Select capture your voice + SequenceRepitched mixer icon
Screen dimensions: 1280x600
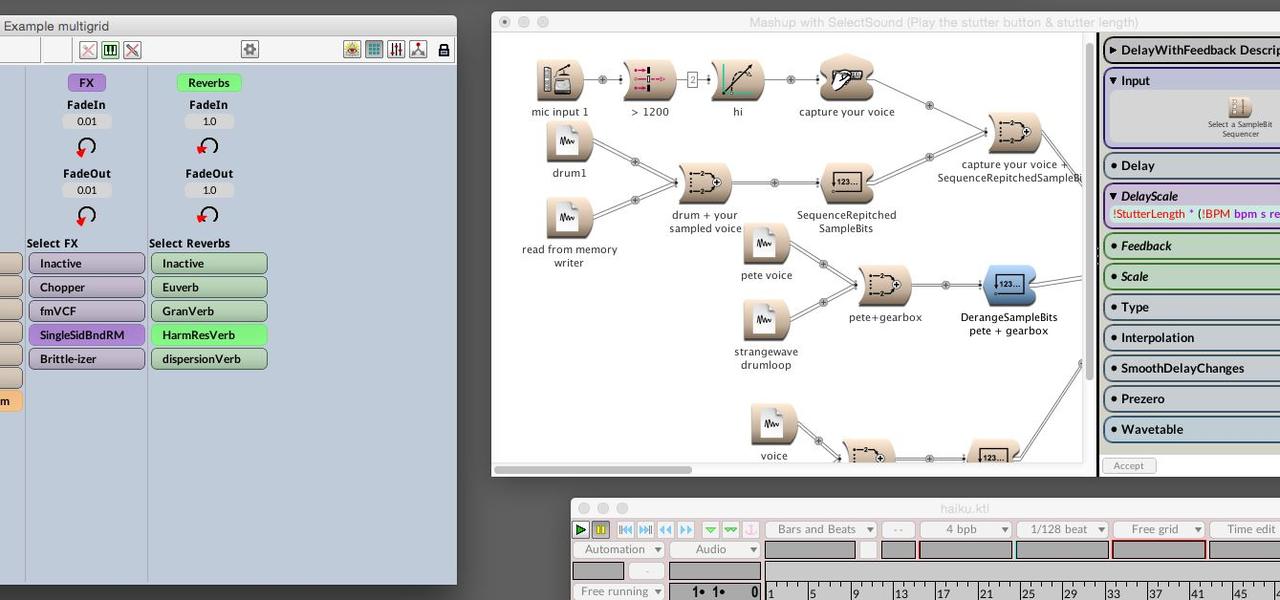1014,133
